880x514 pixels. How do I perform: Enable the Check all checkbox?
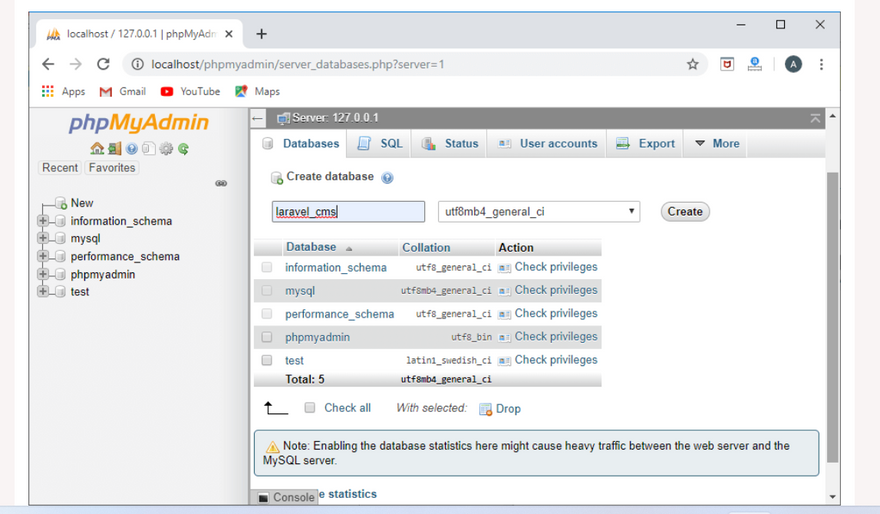pos(310,408)
